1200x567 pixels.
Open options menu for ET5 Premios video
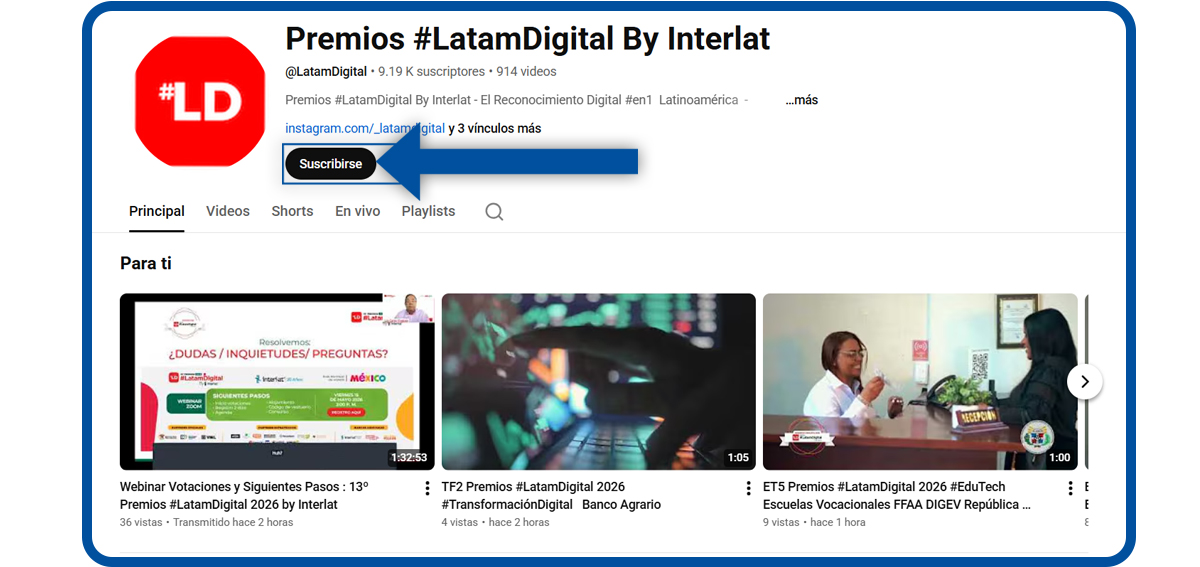click(x=1070, y=488)
